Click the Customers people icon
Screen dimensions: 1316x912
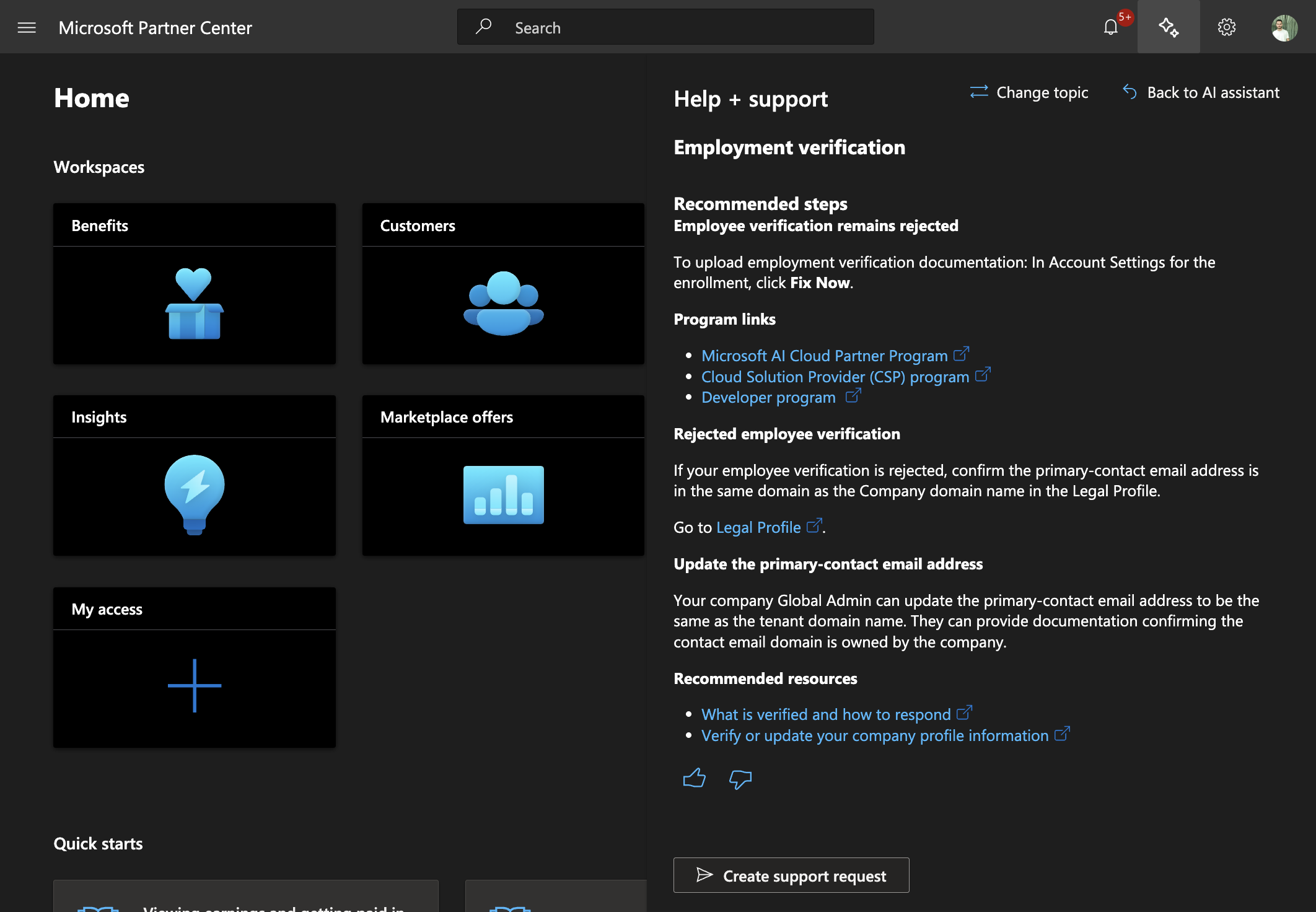tap(503, 304)
